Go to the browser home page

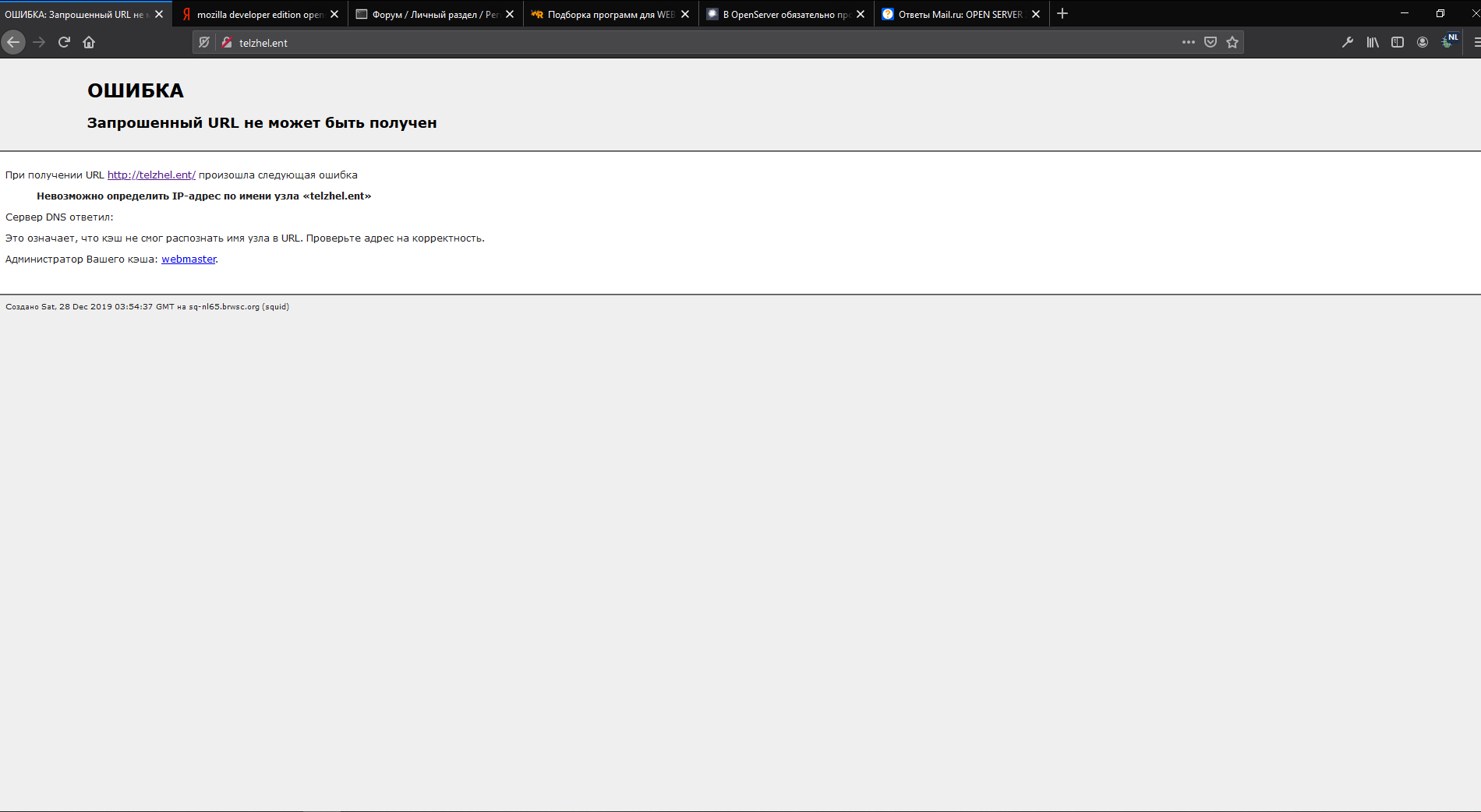click(x=89, y=42)
